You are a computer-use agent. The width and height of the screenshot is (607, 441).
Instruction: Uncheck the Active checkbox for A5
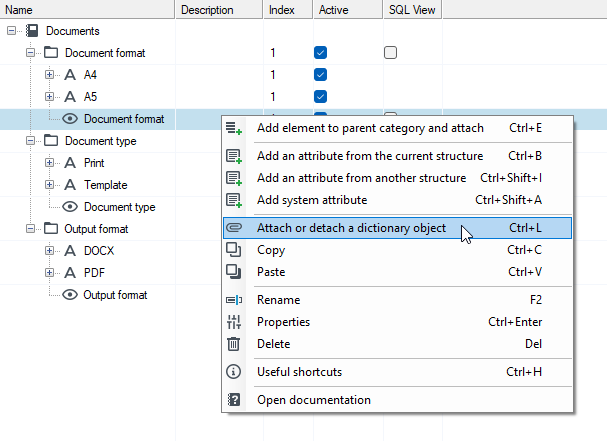click(x=321, y=97)
